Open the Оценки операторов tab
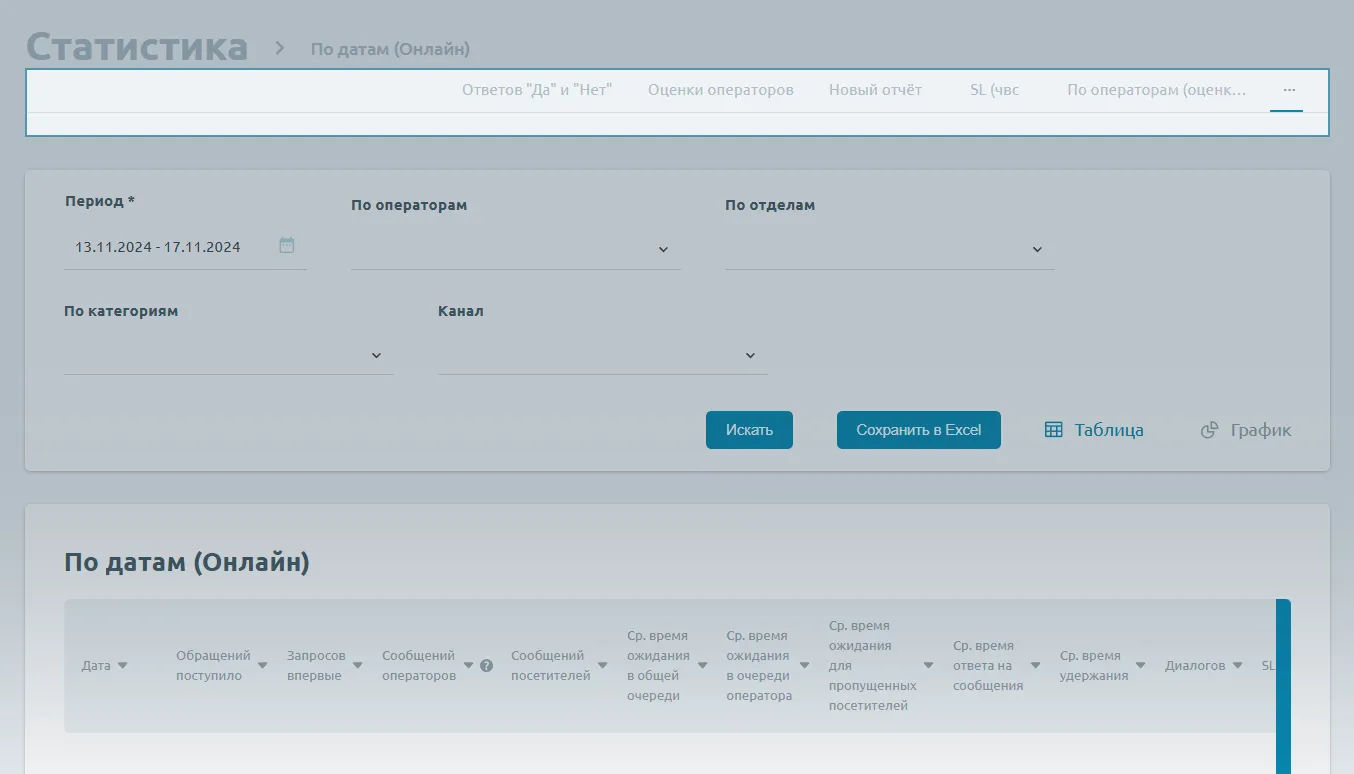The width and height of the screenshot is (1354, 774). point(720,90)
